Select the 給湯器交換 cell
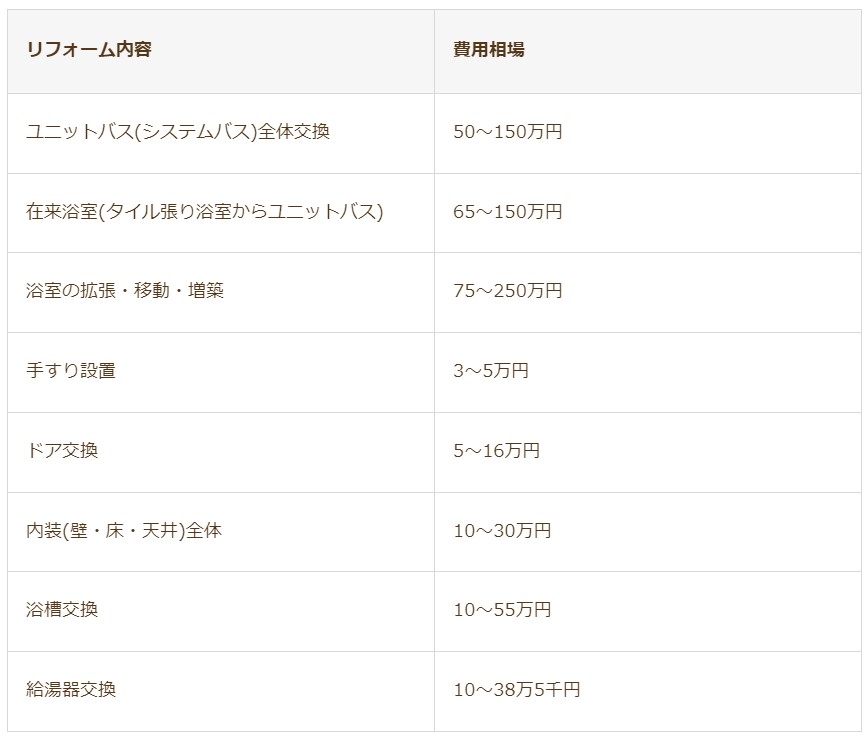Viewport: 867px width, 741px height. point(71,690)
